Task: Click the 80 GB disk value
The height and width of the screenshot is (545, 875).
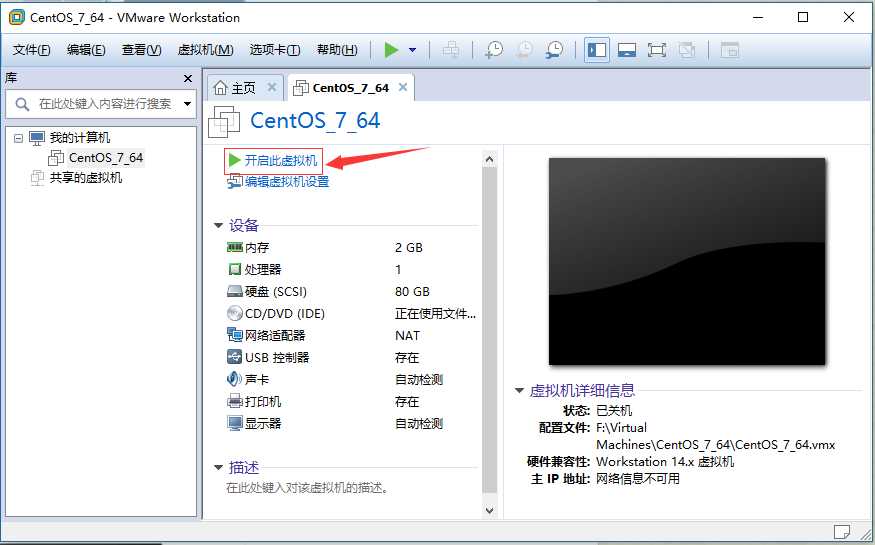Action: pos(412,291)
